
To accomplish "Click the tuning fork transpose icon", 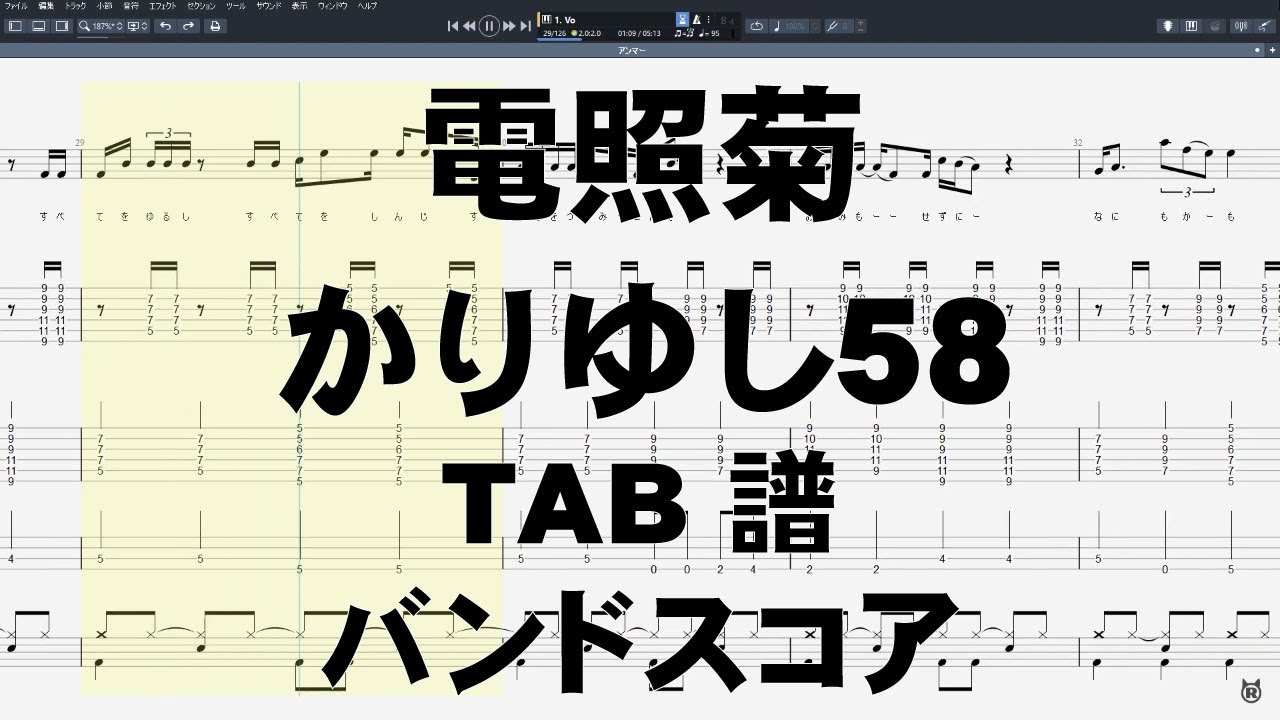I will coord(832,26).
